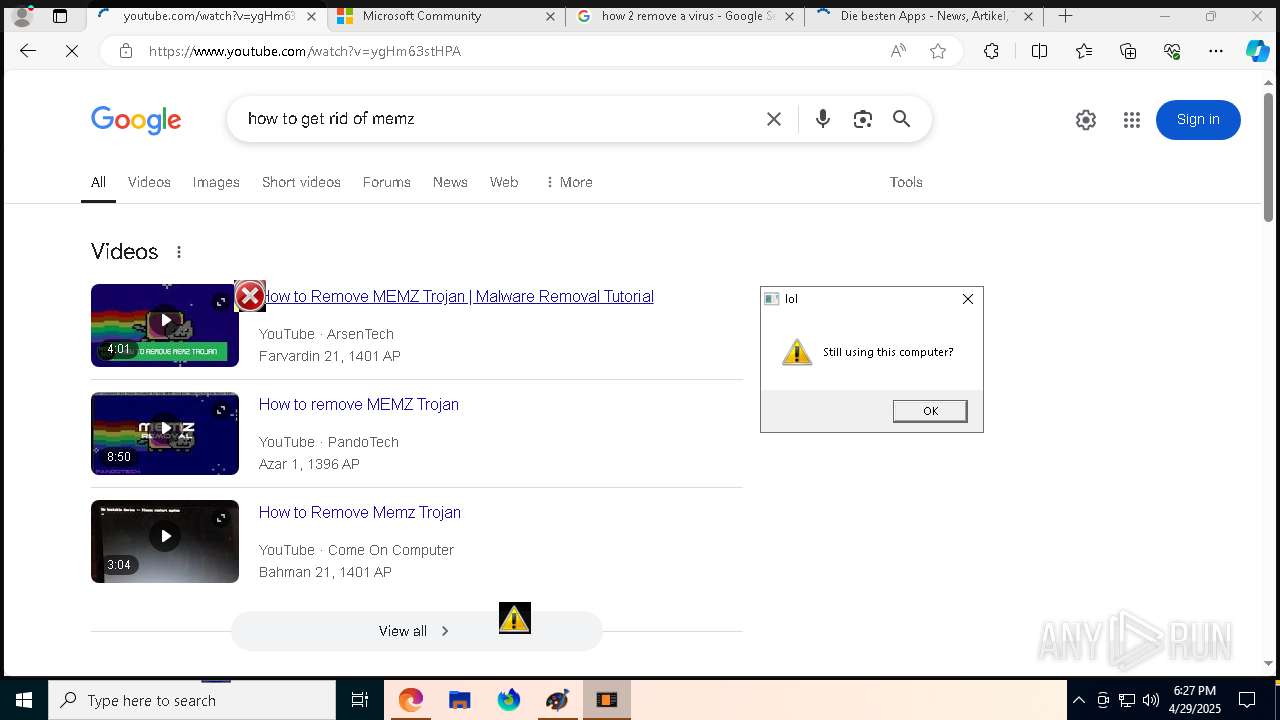Viewport: 1280px width, 720px height.
Task: Open Collections icon
Action: point(1128,51)
